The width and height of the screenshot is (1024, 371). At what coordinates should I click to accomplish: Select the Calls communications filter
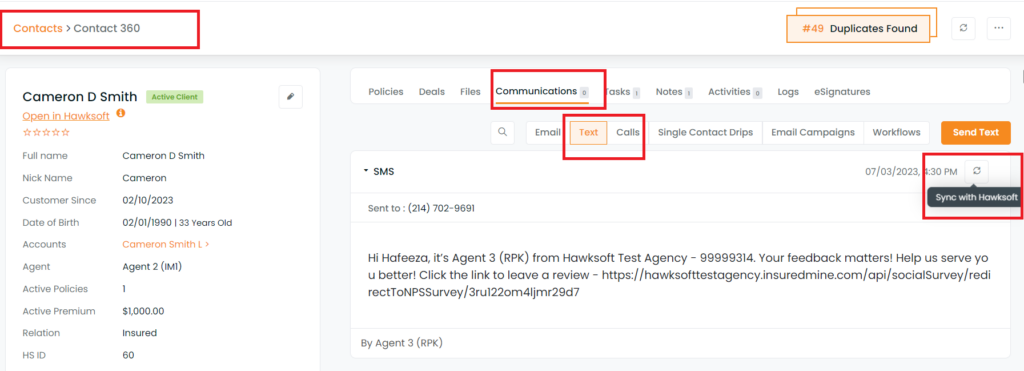pos(628,132)
